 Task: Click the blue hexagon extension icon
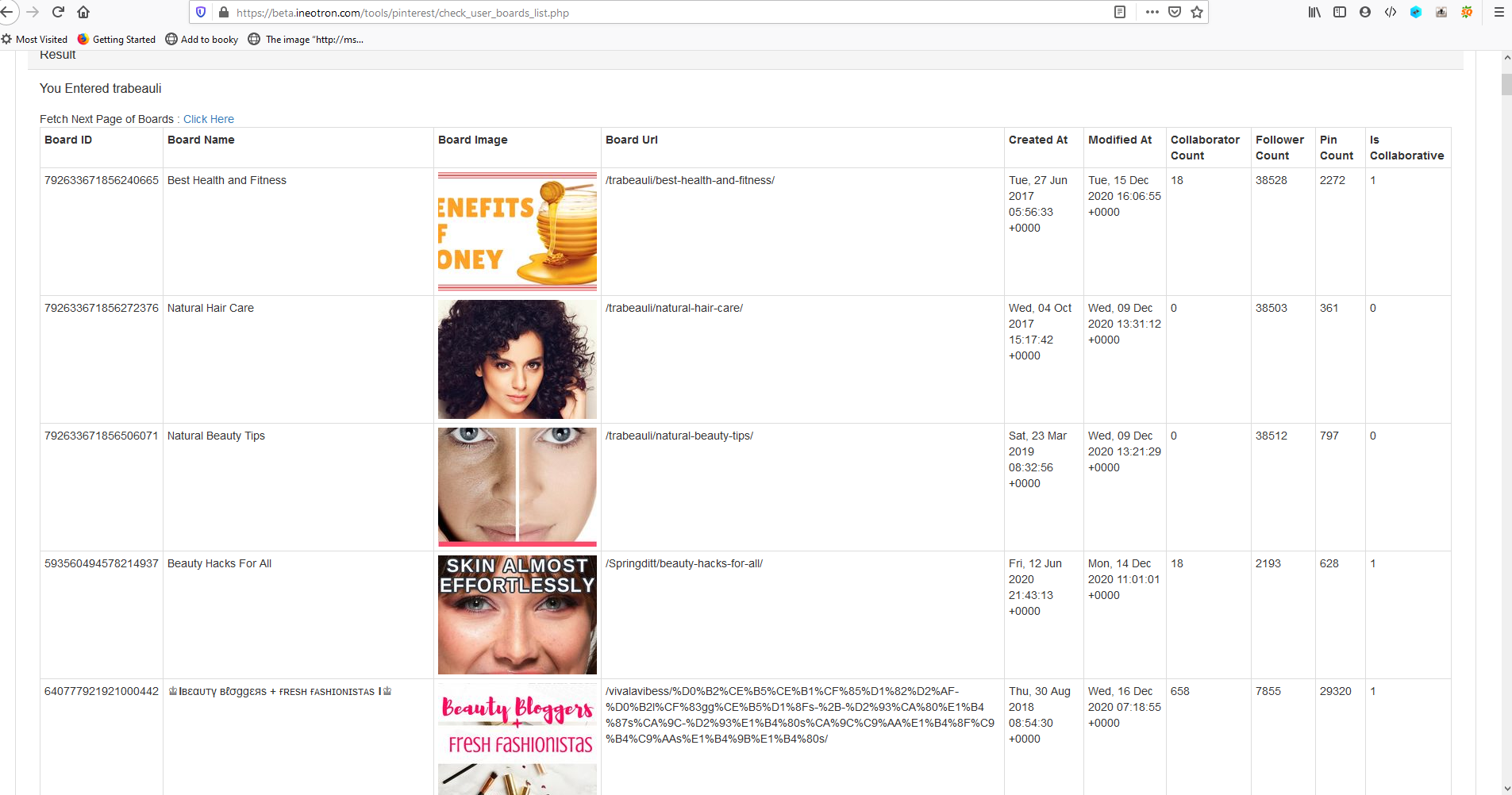[1416, 12]
